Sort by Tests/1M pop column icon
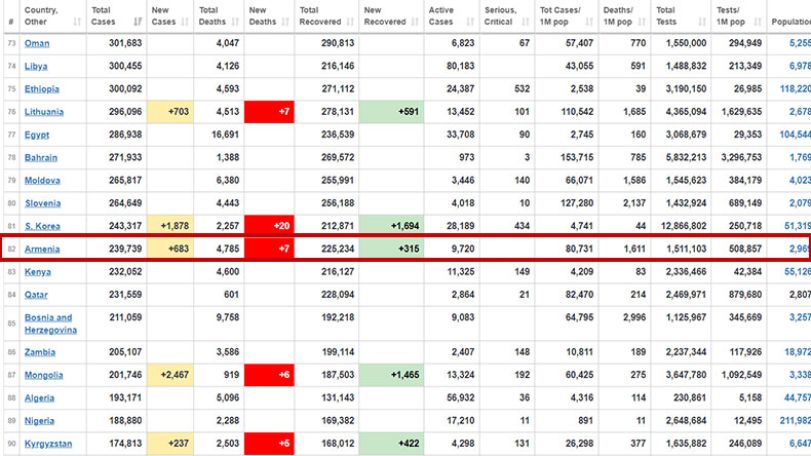This screenshot has height=456, width=811. tap(758, 22)
